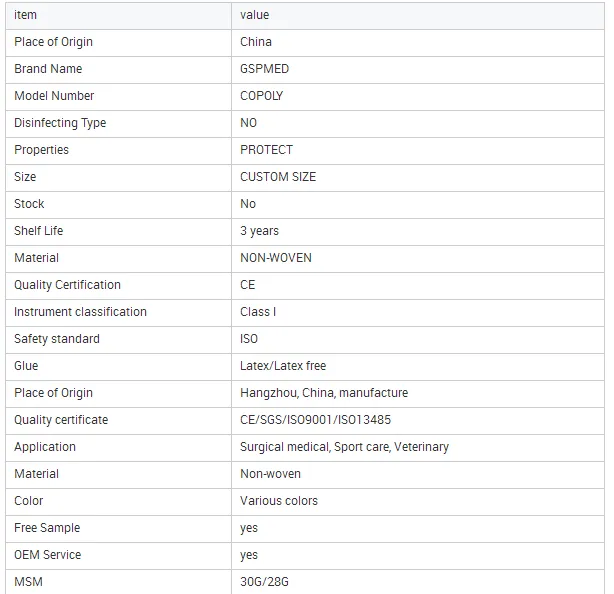Image resolution: width=614 pixels, height=594 pixels.
Task: Click the 'CUSTOM SIZE' value cell
Action: [278, 177]
